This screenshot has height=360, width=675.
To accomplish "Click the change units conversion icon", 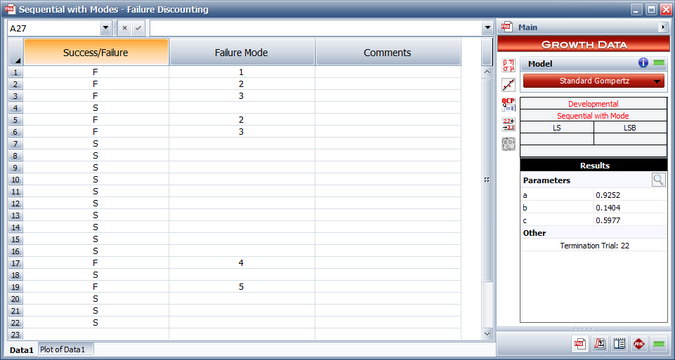I will click(x=508, y=124).
